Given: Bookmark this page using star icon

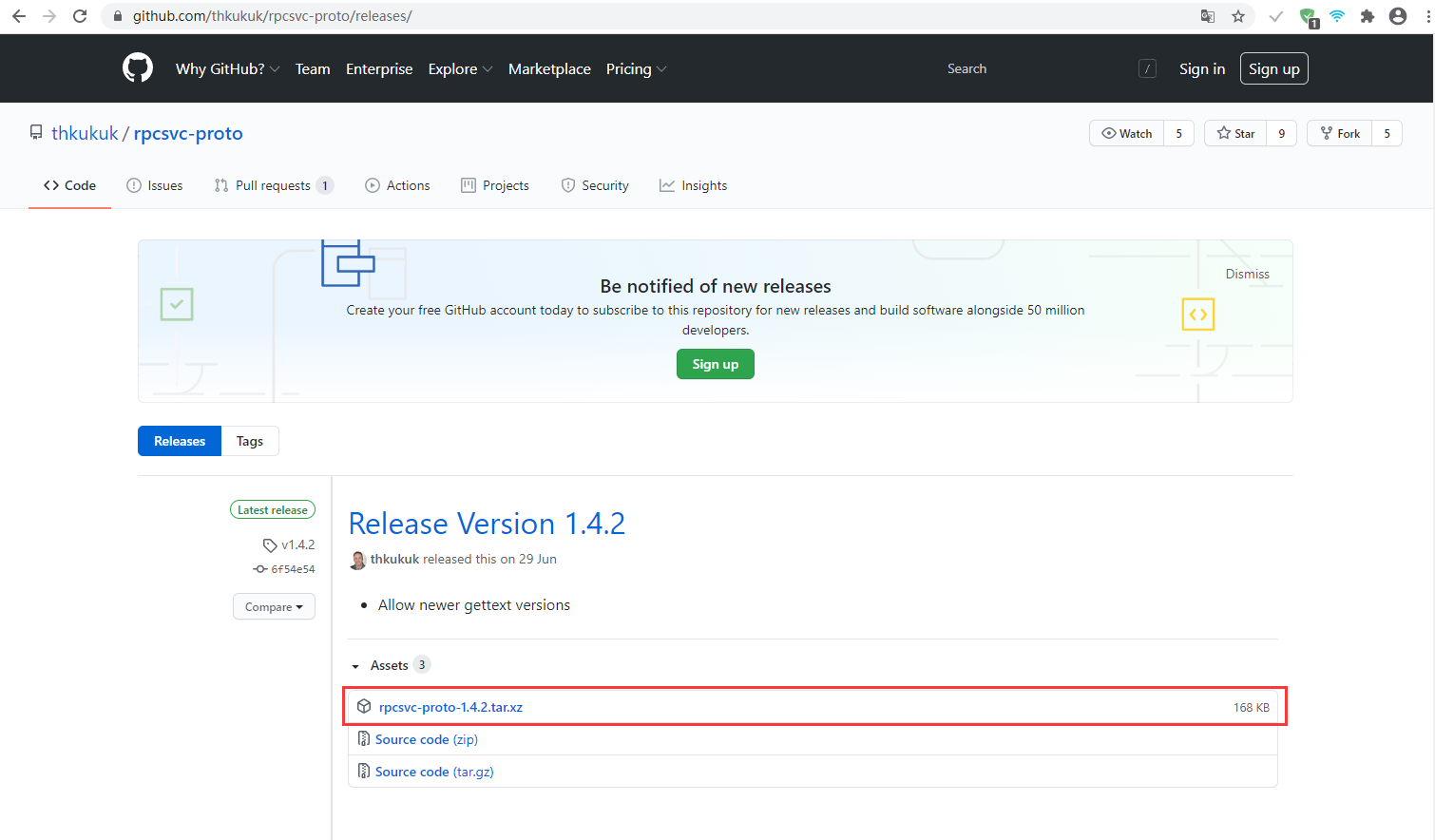Looking at the screenshot, I should point(1237,16).
